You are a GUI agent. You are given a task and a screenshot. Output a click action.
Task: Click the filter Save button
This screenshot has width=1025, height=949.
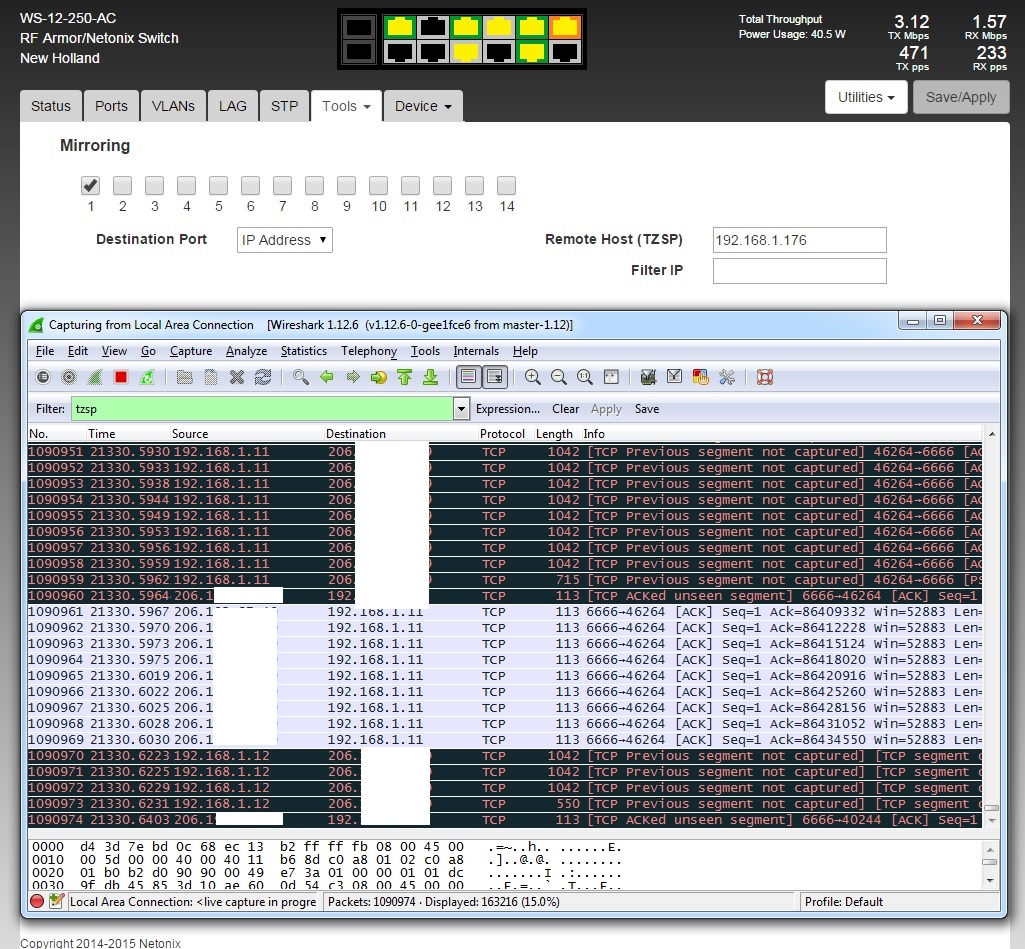pos(647,409)
